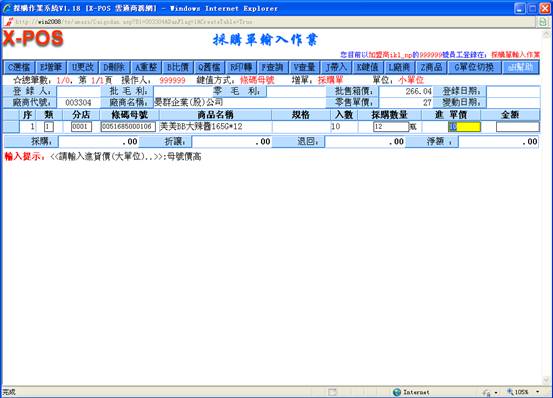Click the yellow 進單價 price field
Viewport: 553px width, 398px height.
[x=464, y=127]
